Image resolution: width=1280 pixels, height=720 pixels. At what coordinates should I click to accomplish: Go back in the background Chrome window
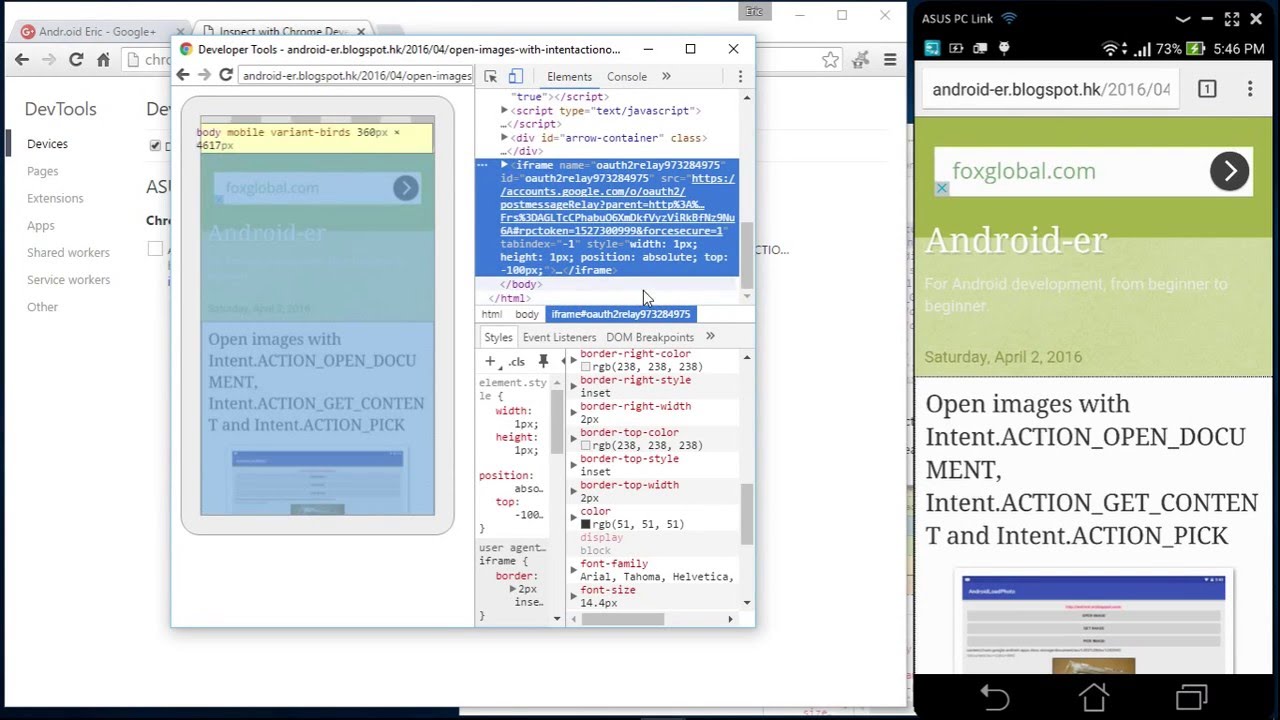22,60
